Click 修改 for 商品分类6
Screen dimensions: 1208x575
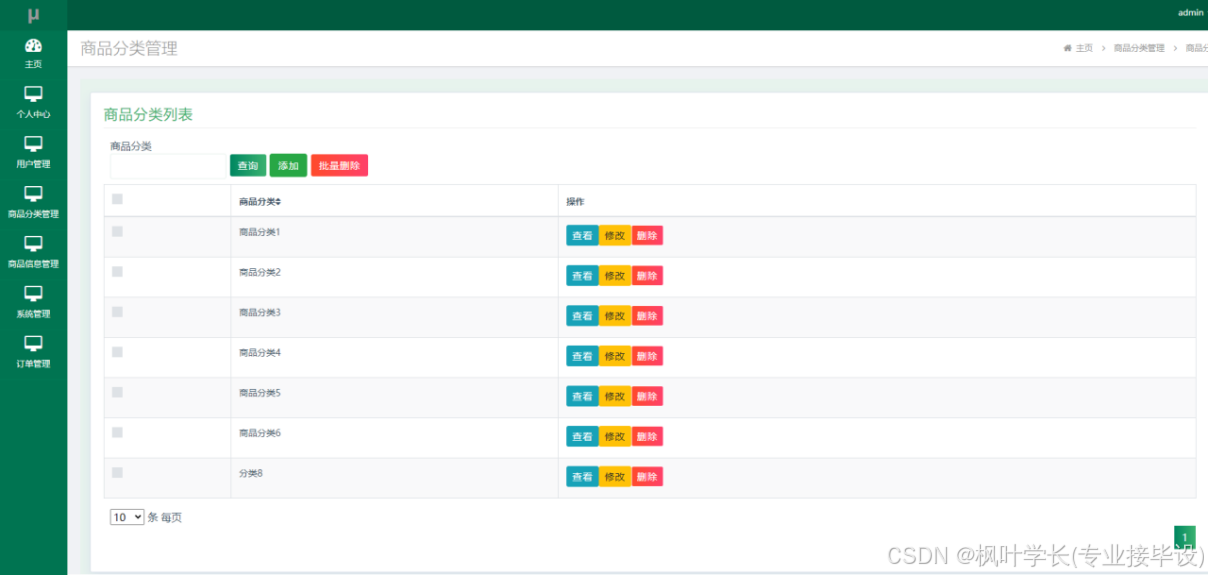tap(614, 437)
